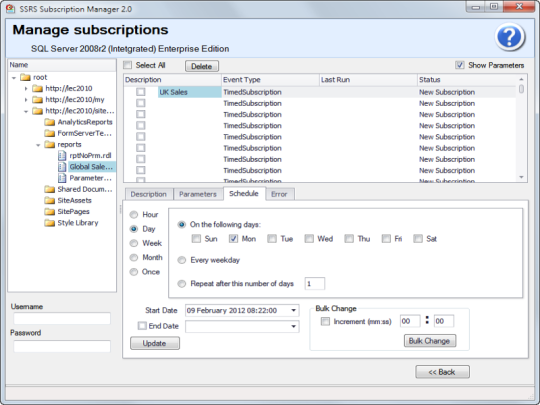540x405 pixels.
Task: Open the Start Date dropdown arrow
Action: click(x=293, y=310)
